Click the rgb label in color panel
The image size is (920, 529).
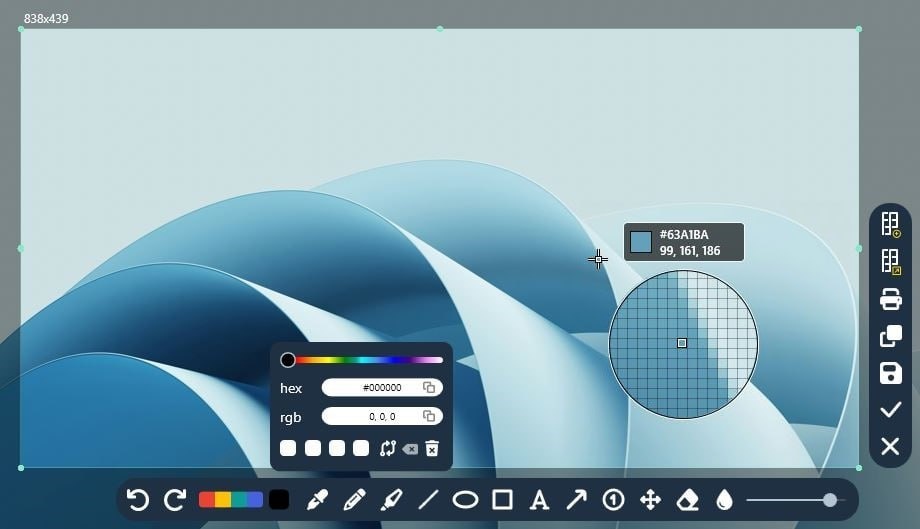click(290, 418)
